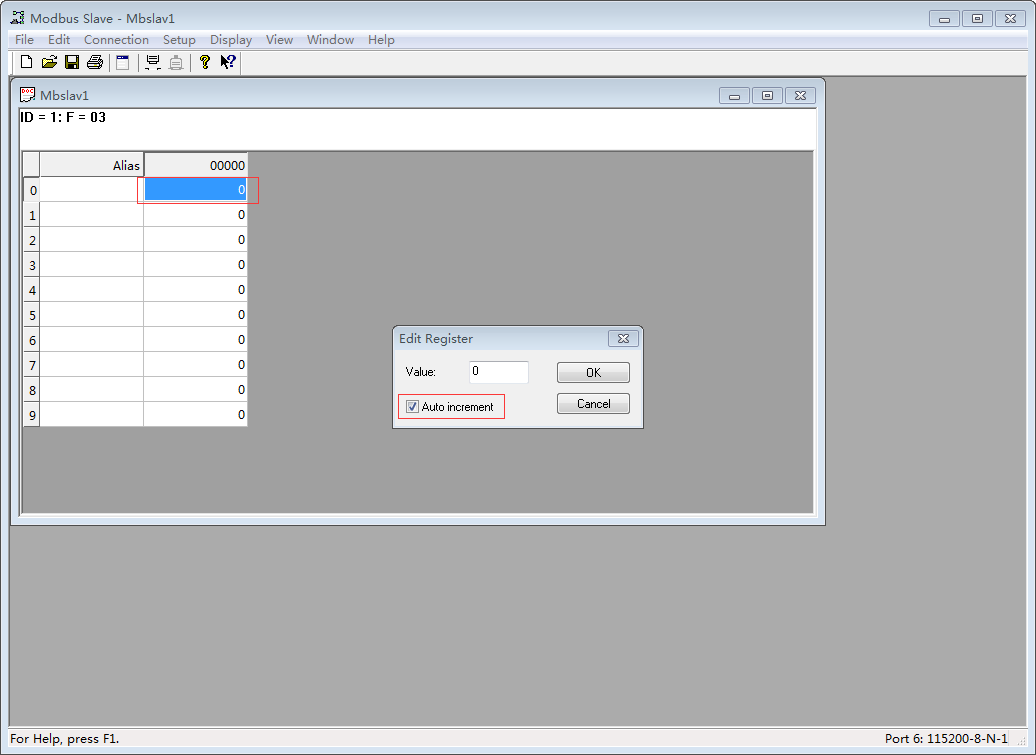Select the value cell in row 8
The height and width of the screenshot is (755, 1036).
(x=196, y=390)
